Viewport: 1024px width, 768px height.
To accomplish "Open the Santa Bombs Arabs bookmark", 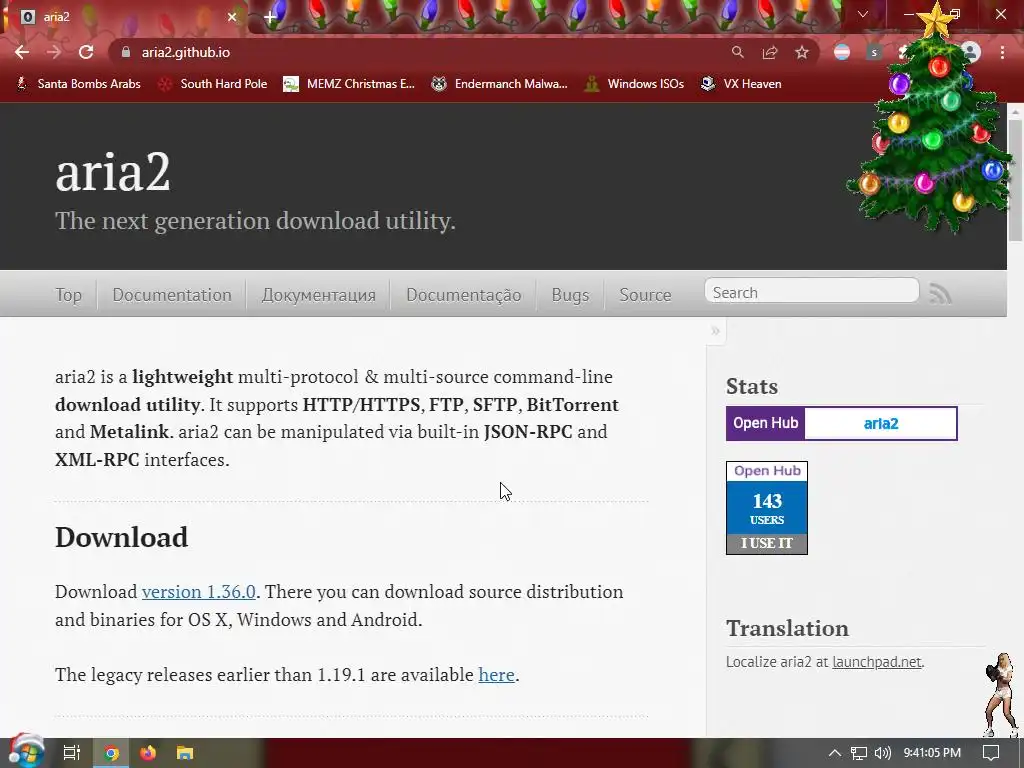I will 78,84.
